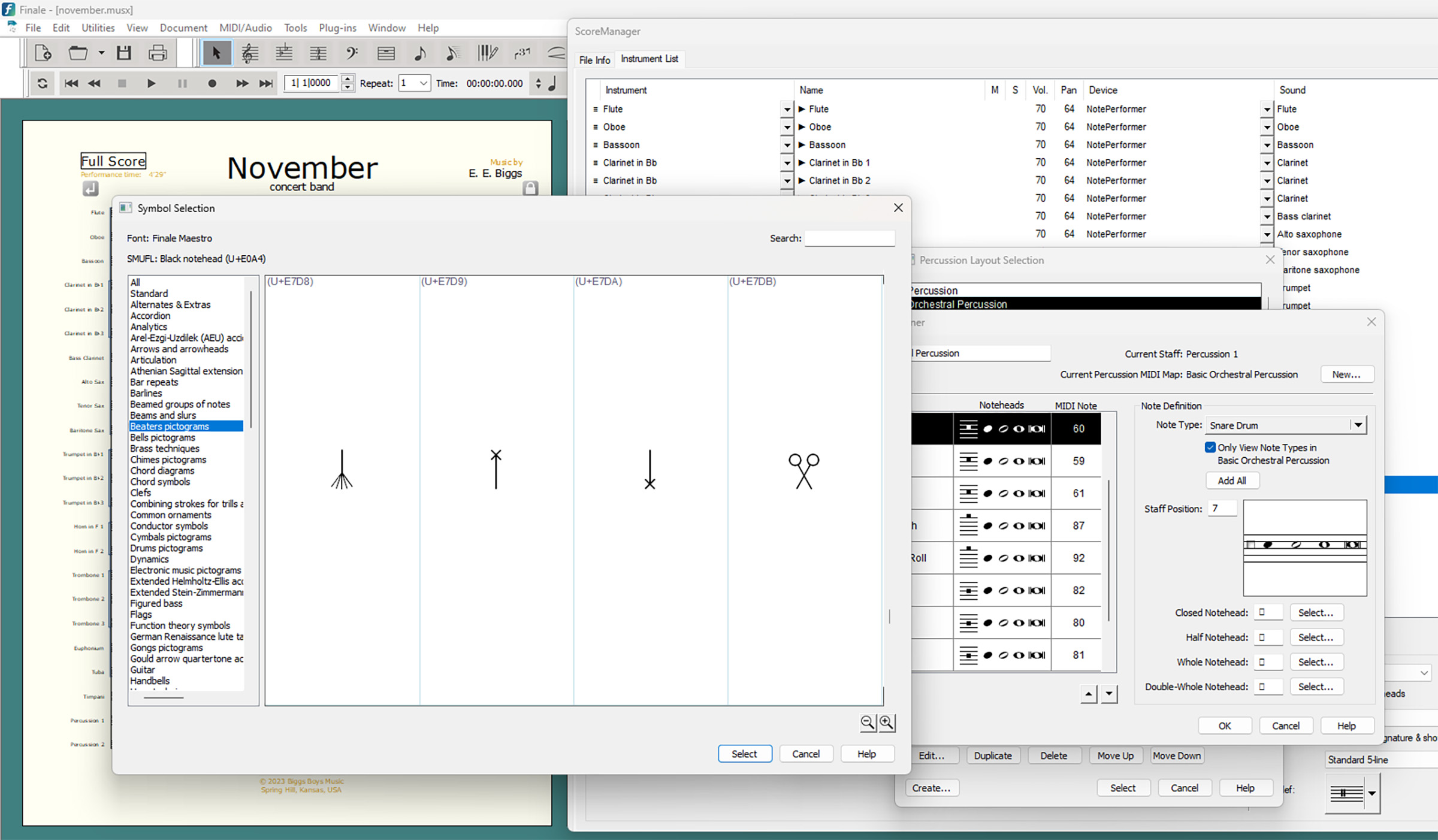
Task: Uncheck Only View Note Types checkbox
Action: [x=1210, y=448]
